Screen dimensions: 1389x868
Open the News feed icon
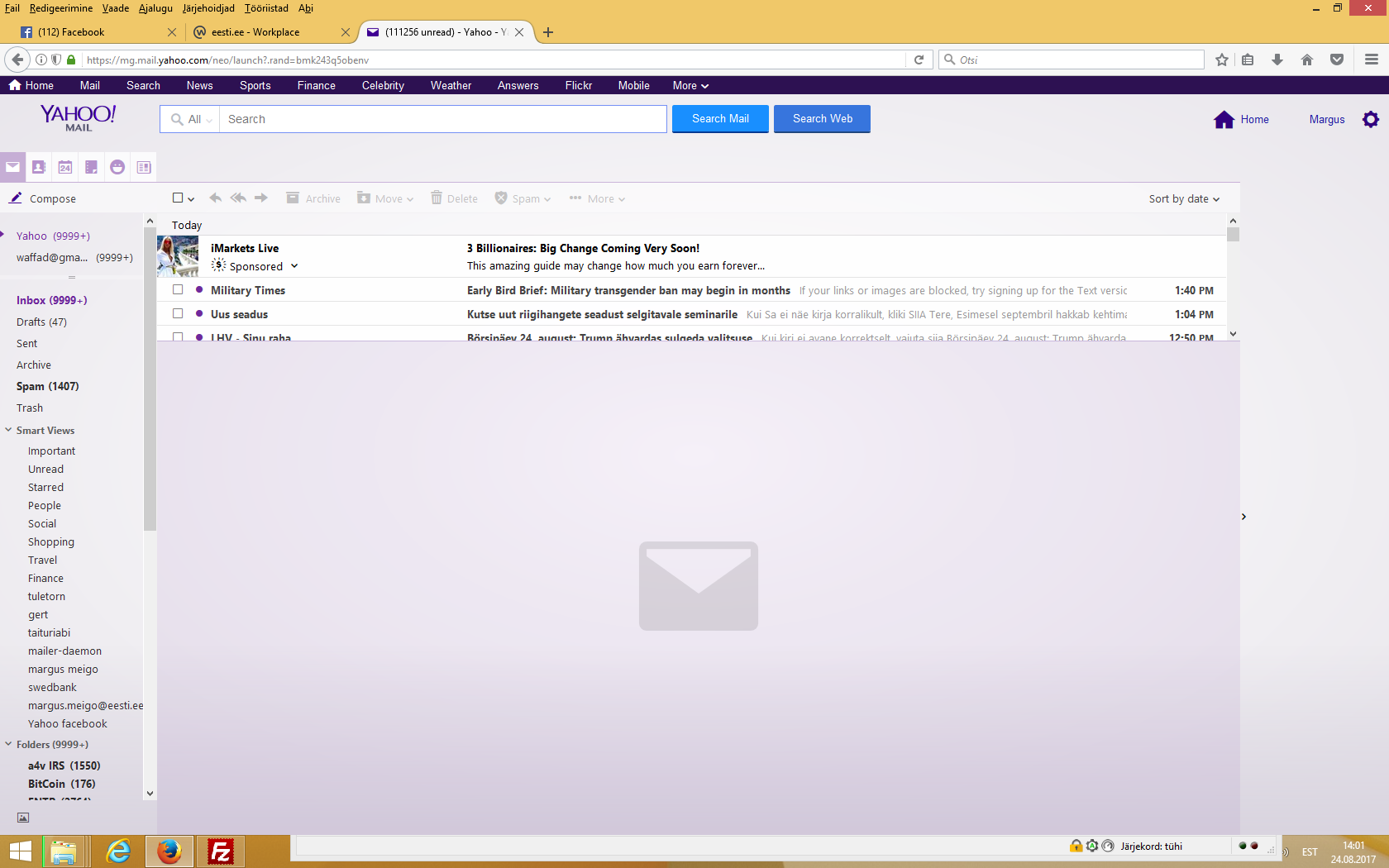144,167
